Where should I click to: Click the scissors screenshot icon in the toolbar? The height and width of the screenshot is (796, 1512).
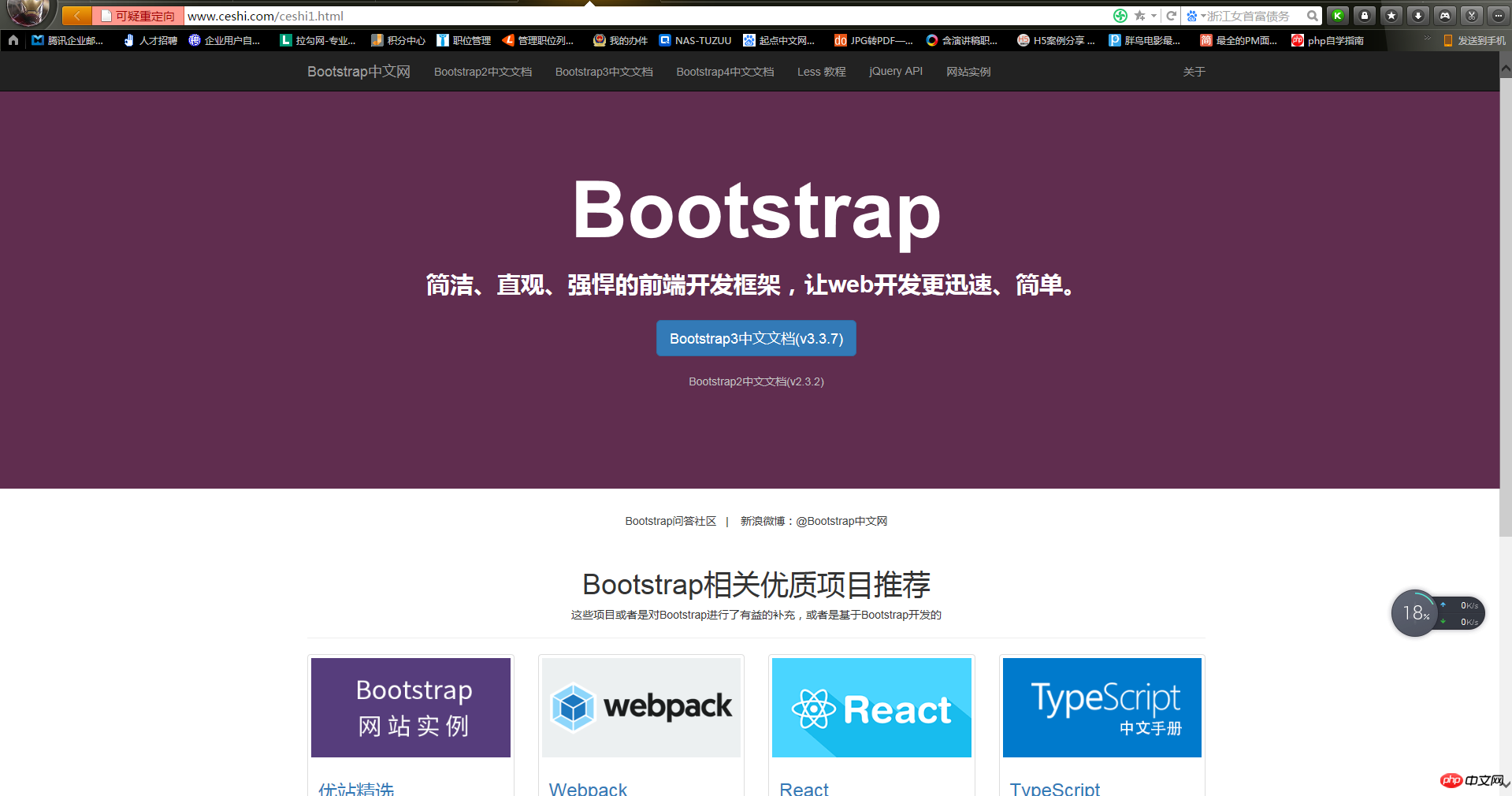point(1472,15)
